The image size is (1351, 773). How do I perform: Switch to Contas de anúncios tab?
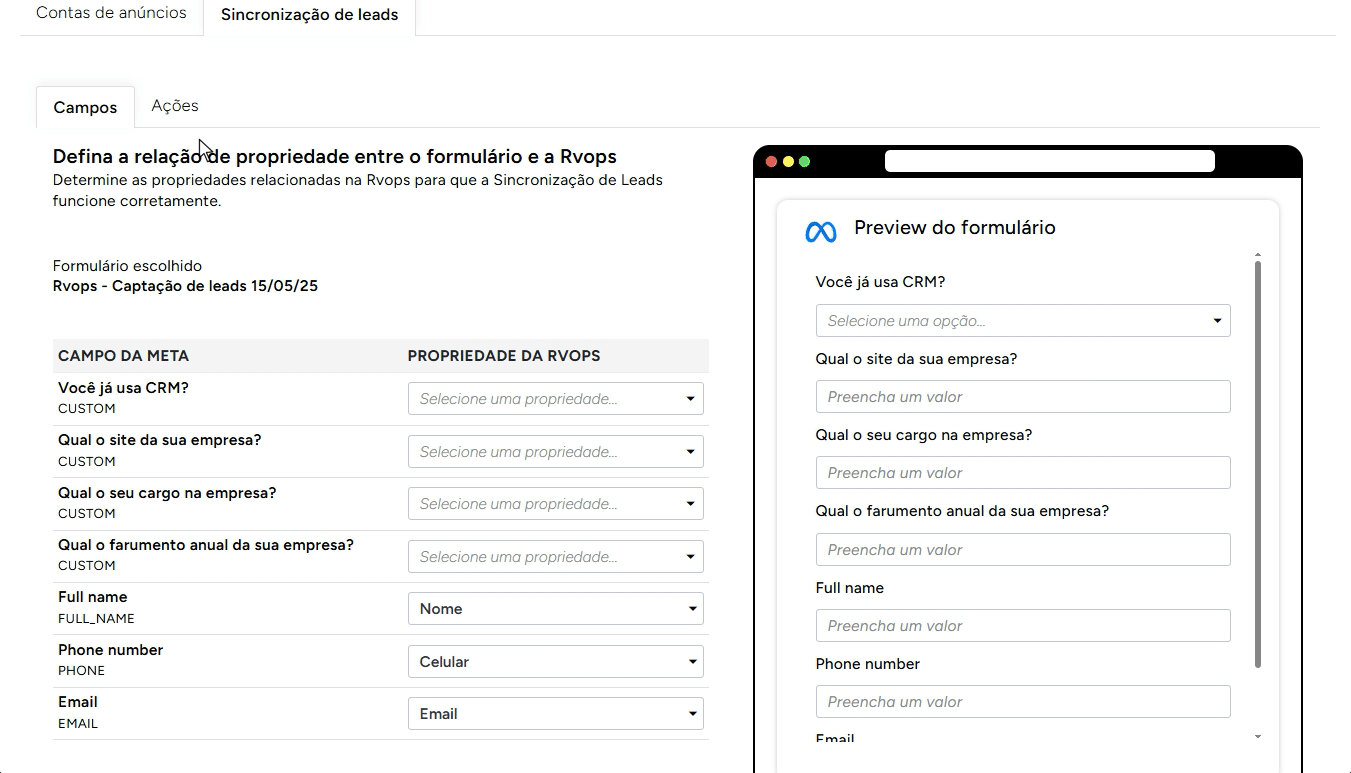tap(111, 14)
